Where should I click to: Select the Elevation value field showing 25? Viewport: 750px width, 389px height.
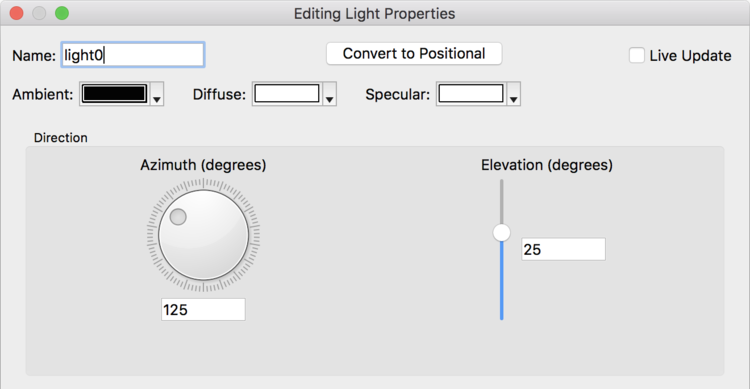[x=563, y=249]
